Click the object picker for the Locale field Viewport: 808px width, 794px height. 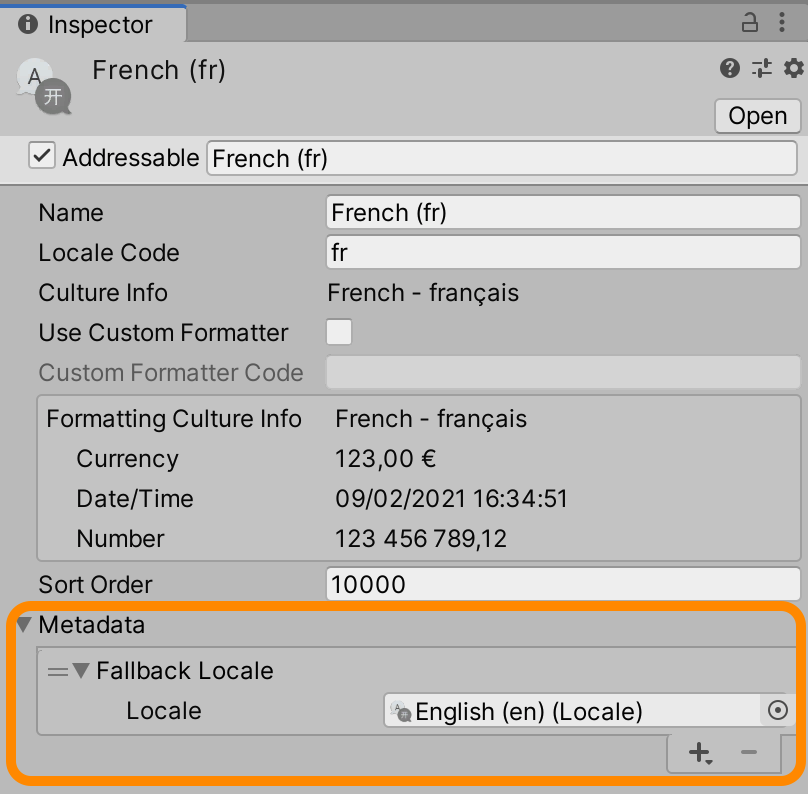776,711
